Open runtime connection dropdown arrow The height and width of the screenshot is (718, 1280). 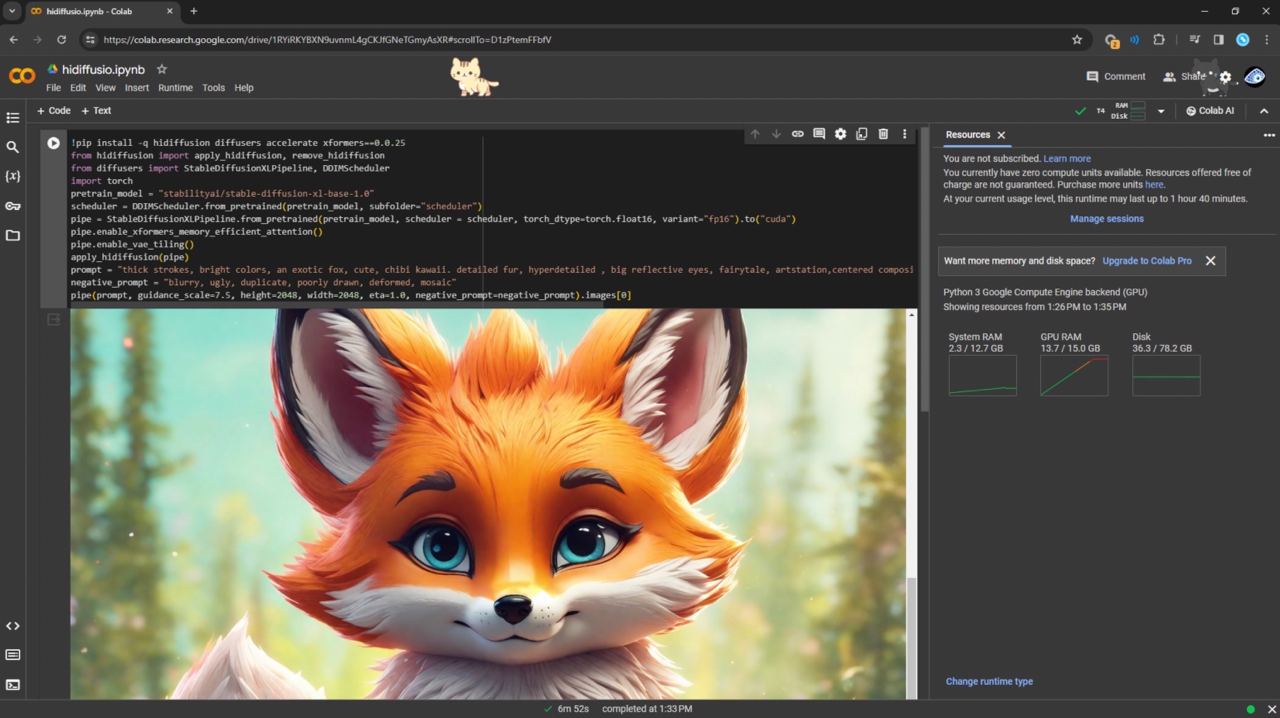pyautogui.click(x=1161, y=111)
